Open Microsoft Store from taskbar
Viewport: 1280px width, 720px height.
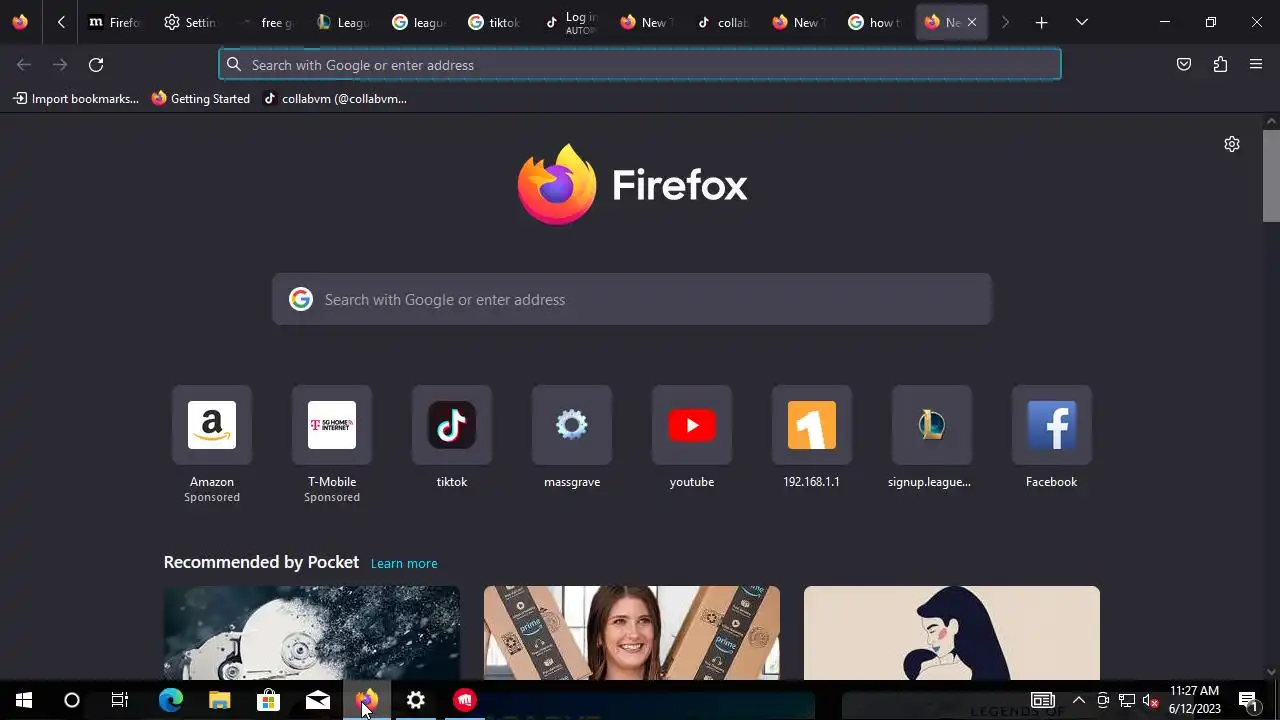[269, 700]
